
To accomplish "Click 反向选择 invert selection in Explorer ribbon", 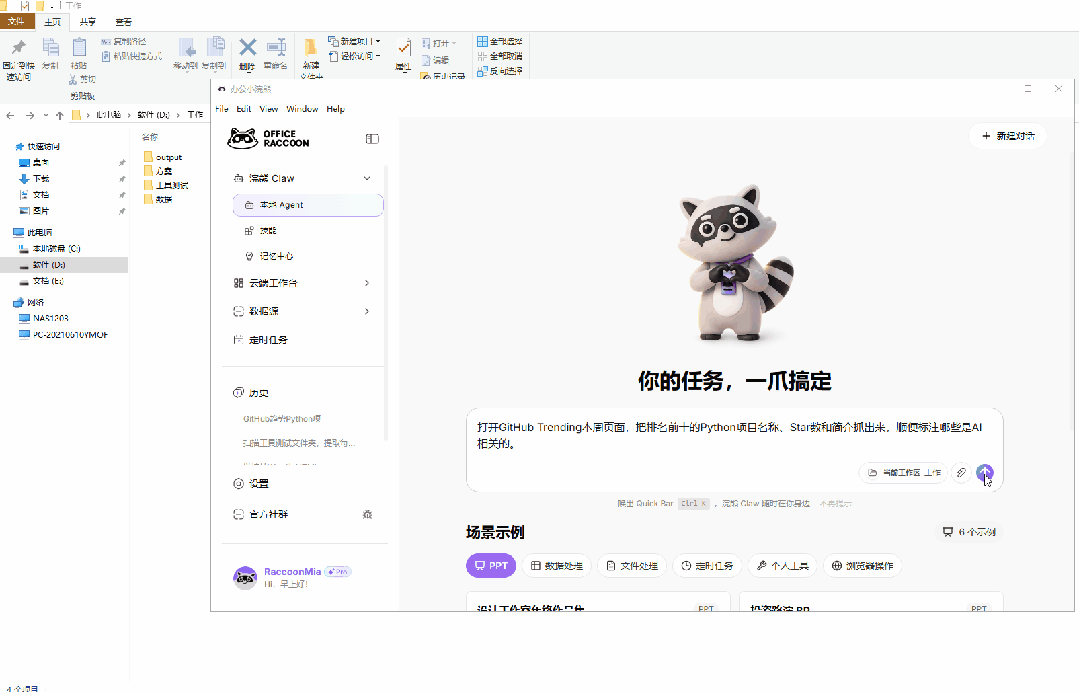I will (500, 71).
